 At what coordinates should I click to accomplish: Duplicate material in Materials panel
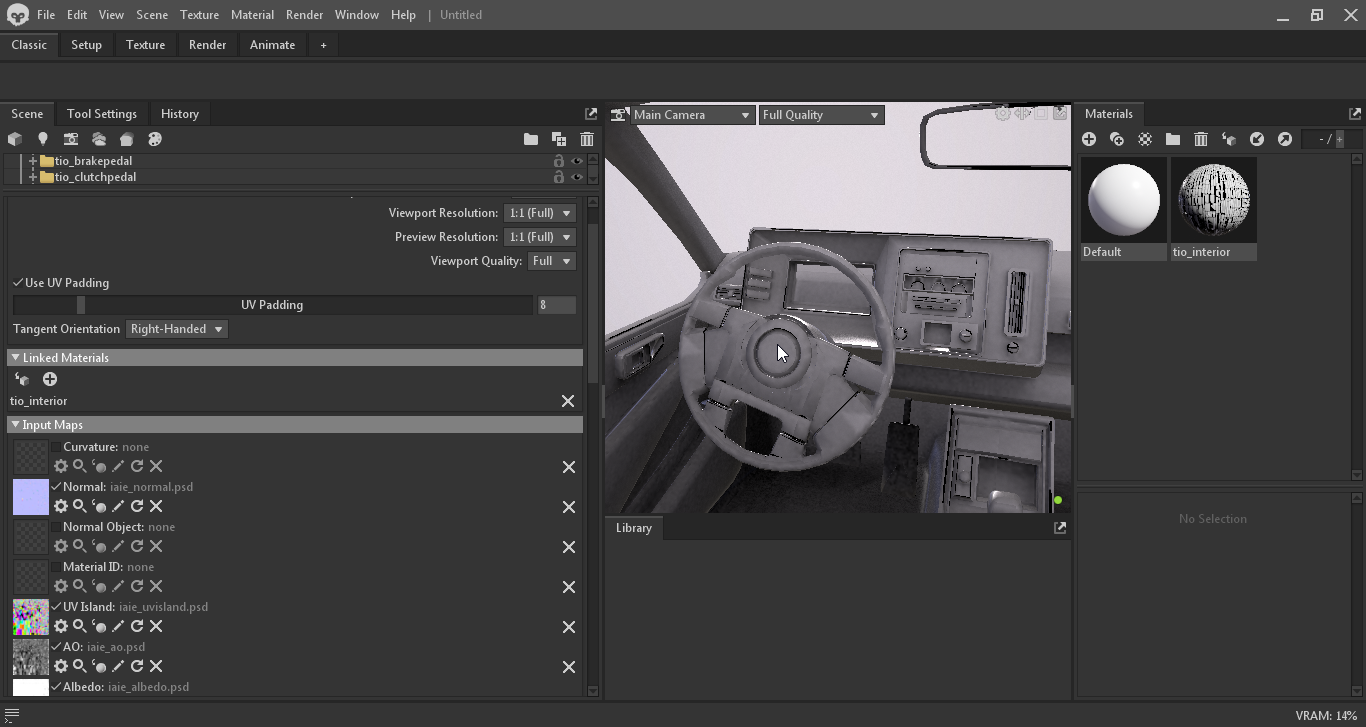click(x=1117, y=139)
